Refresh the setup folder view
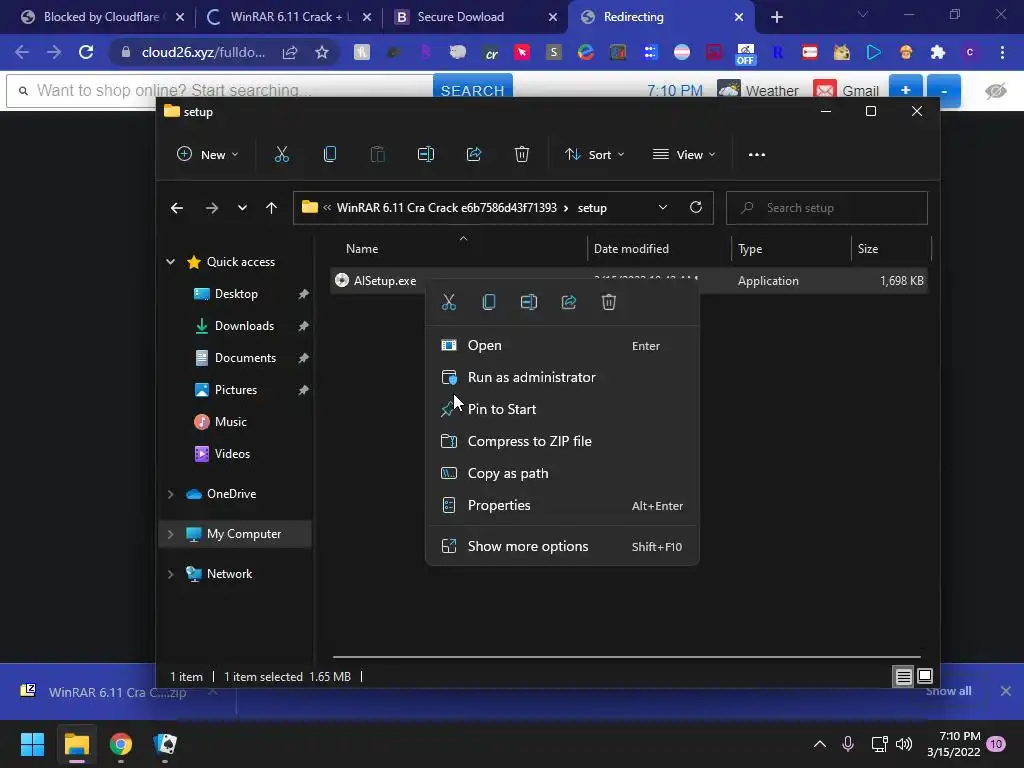 [x=696, y=207]
